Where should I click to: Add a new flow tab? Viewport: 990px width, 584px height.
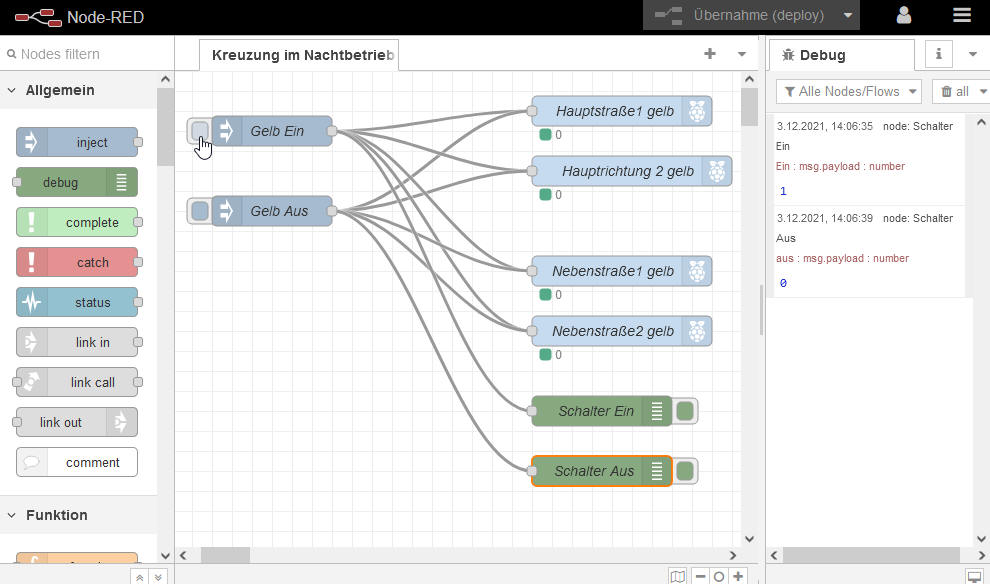coord(710,54)
